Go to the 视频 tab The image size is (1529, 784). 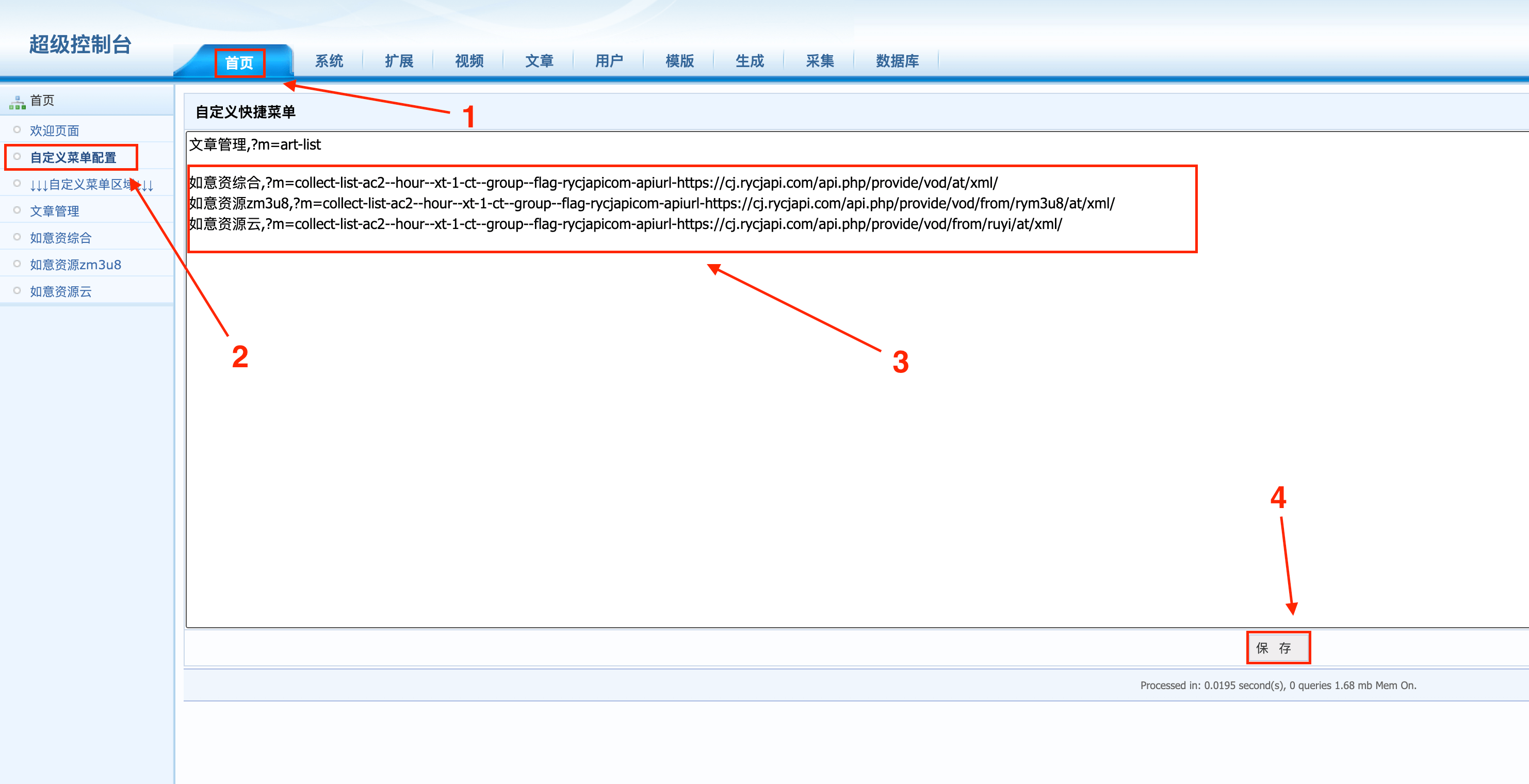469,61
